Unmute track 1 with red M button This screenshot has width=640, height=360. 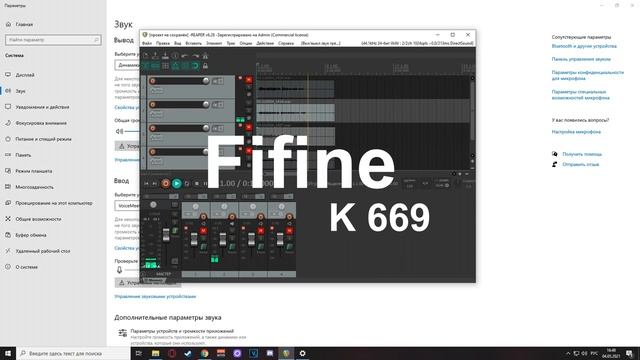[x=249, y=80]
